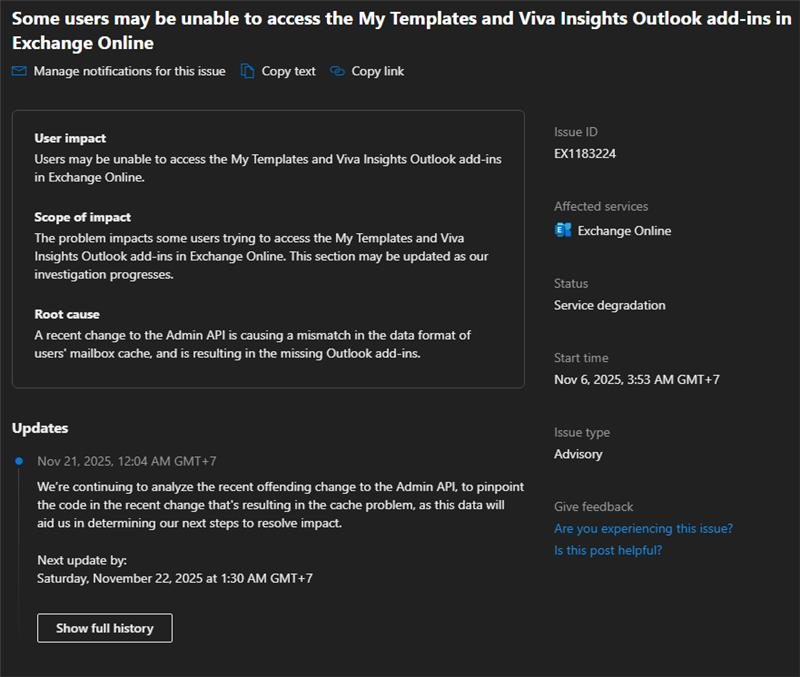Click the Copy text clipboard icon
This screenshot has height=677, width=800.
[248, 71]
